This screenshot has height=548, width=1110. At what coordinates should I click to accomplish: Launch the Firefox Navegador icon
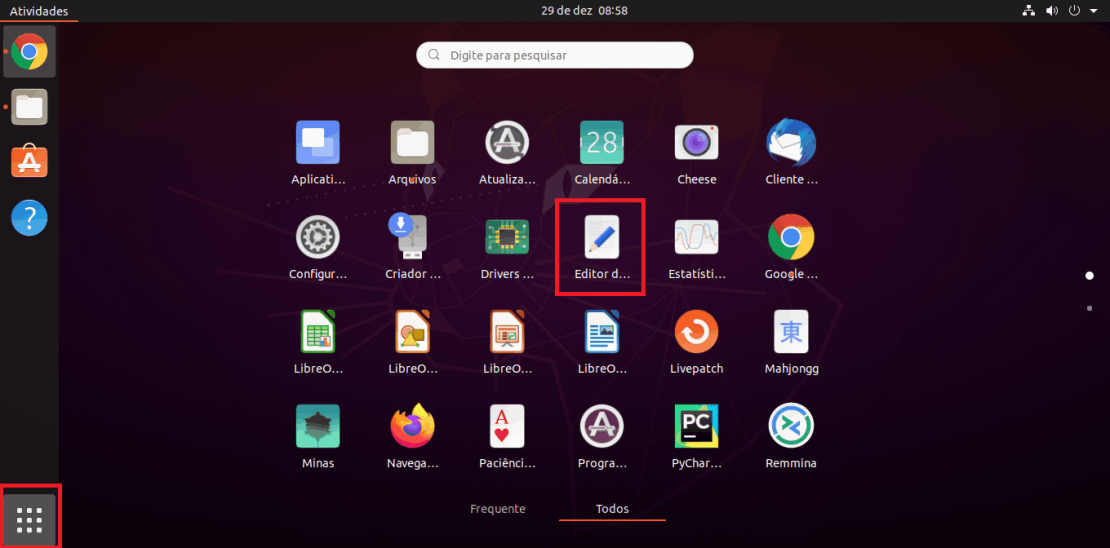click(413, 426)
